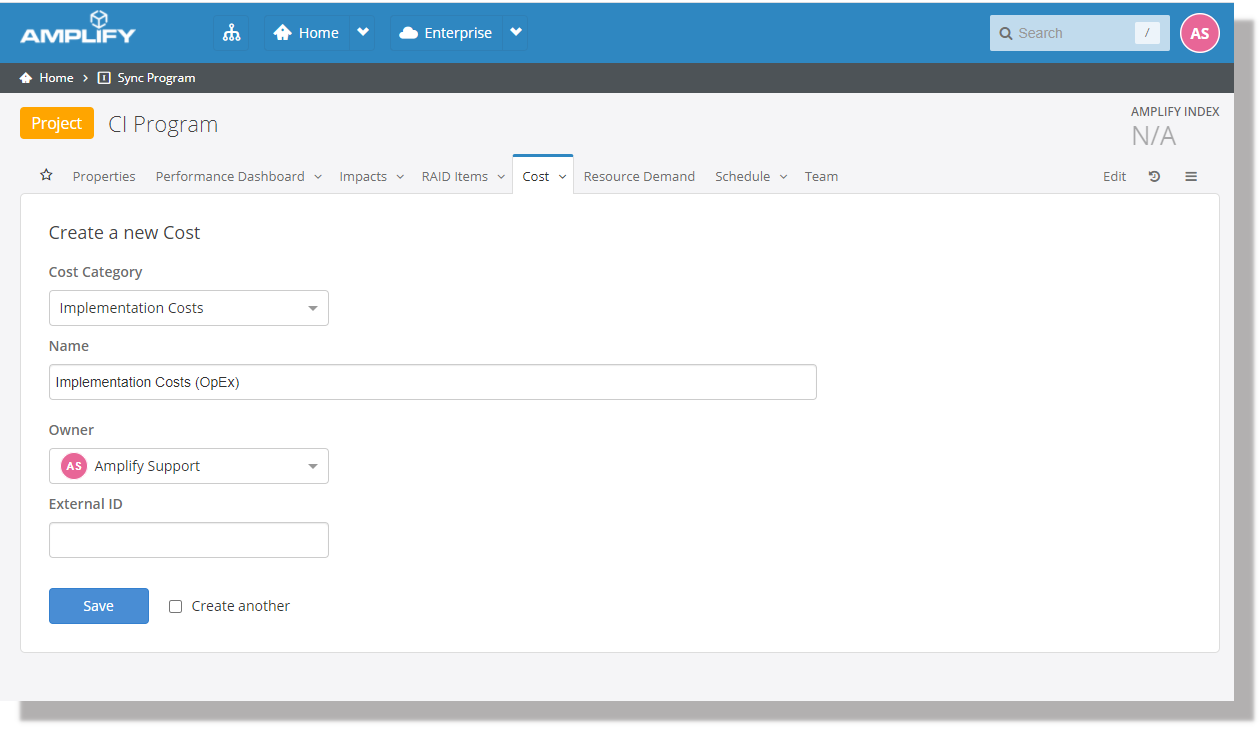Click the Name text field
The height and width of the screenshot is (739, 1260).
pos(432,382)
